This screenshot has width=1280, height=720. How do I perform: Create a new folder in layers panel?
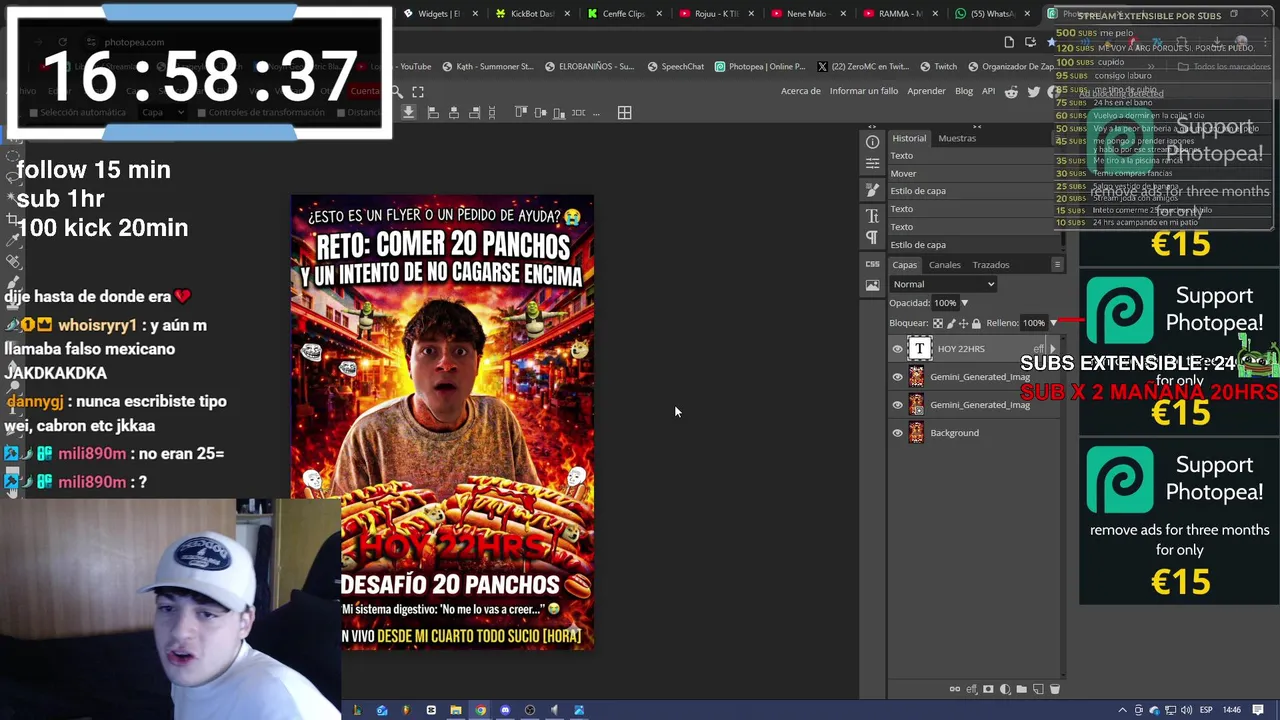tap(1021, 689)
